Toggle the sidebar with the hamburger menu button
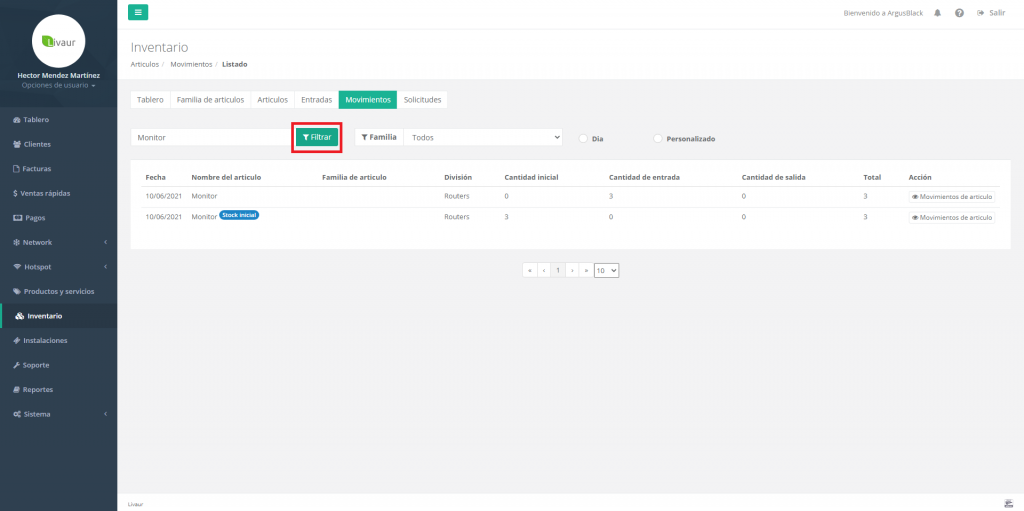 tap(138, 12)
